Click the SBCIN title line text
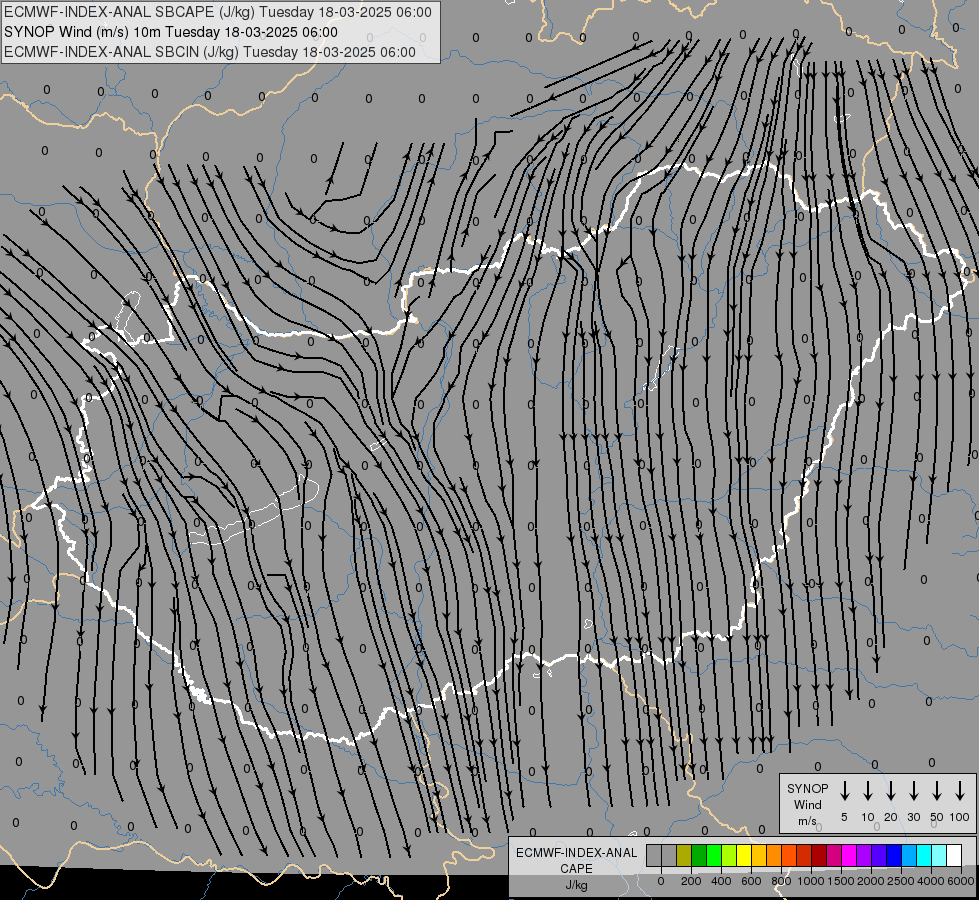Image resolution: width=979 pixels, height=900 pixels. [x=210, y=52]
